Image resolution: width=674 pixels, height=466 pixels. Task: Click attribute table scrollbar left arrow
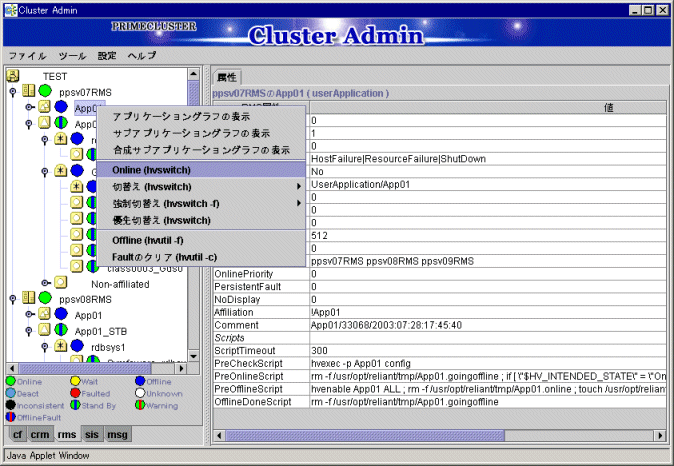tap(219, 435)
